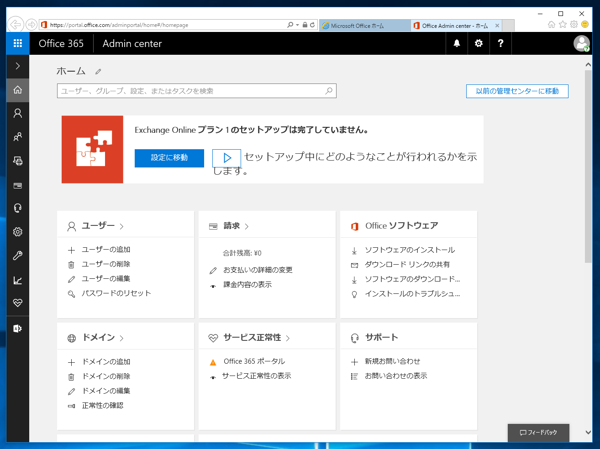Play the setup overview video
This screenshot has width=600, height=449.
tap(227, 158)
